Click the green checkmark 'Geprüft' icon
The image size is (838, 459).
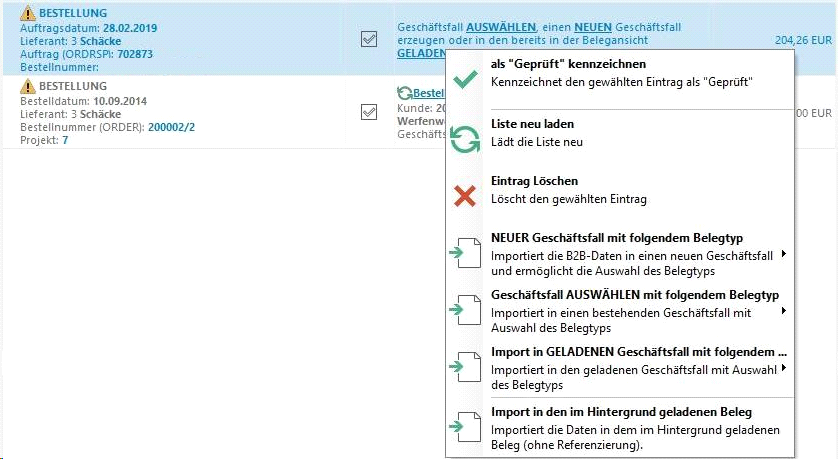[465, 80]
